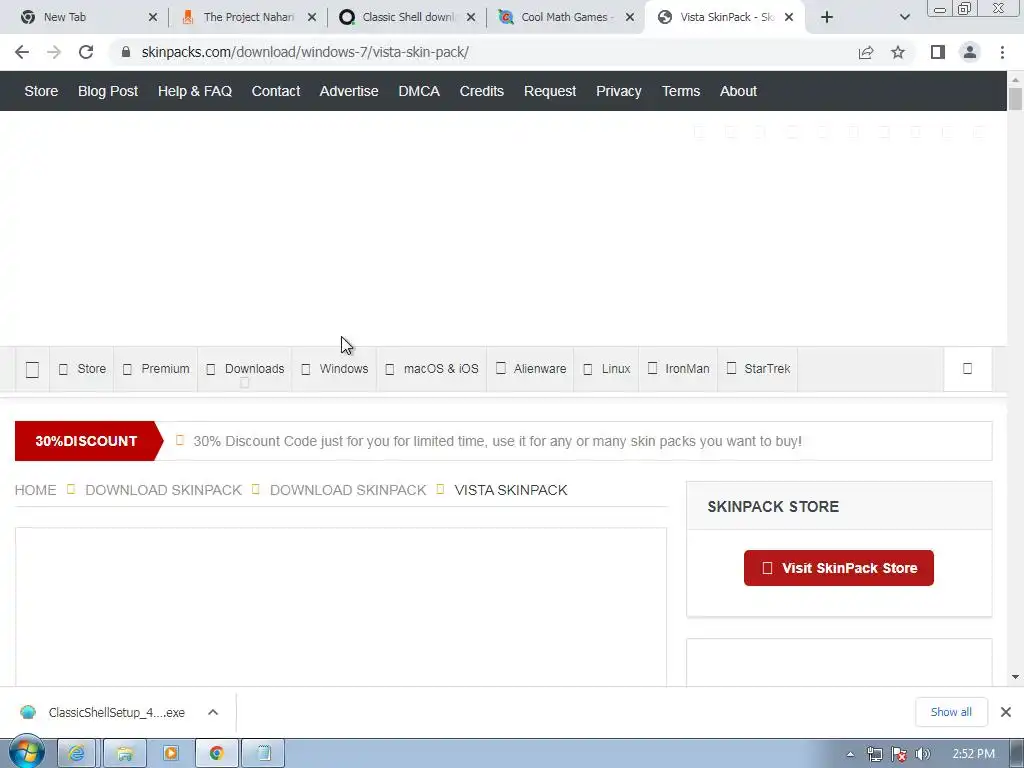This screenshot has width=1024, height=768.
Task: Open the DMCA page
Action: tap(419, 91)
